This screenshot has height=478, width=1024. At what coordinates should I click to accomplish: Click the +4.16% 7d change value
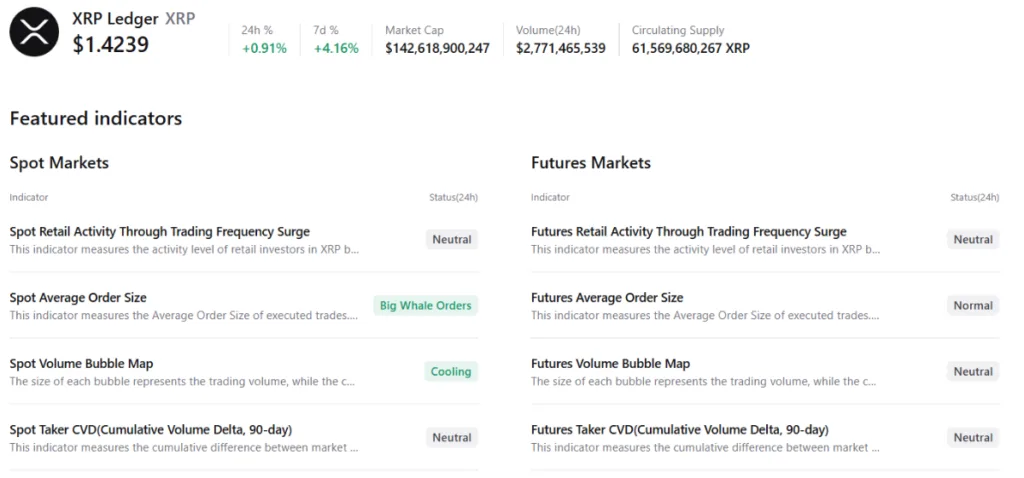(x=336, y=48)
